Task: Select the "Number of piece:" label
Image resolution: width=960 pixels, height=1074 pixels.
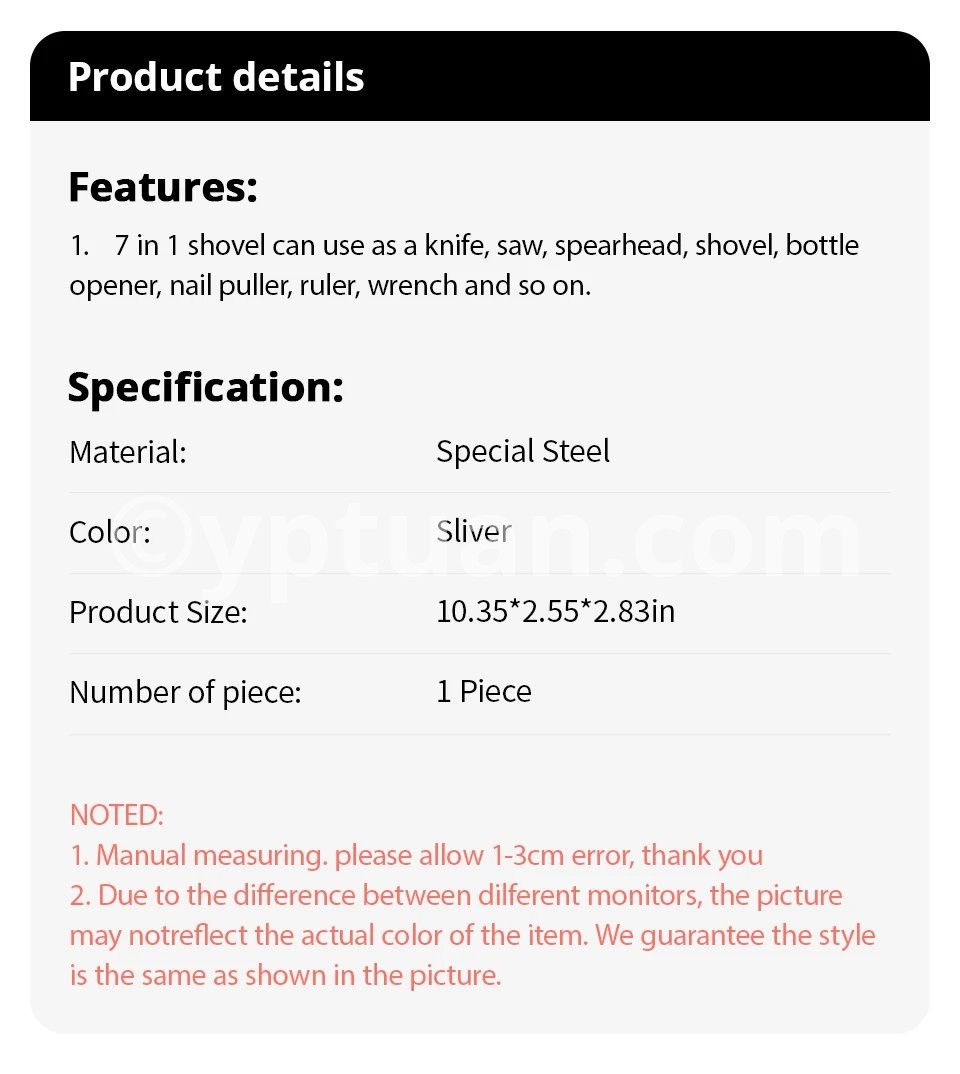Action: [x=185, y=692]
